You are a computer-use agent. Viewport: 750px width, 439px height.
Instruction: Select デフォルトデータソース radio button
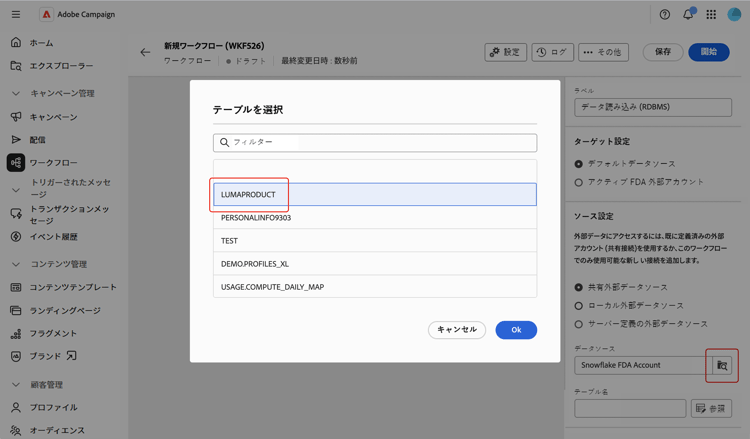click(x=578, y=164)
